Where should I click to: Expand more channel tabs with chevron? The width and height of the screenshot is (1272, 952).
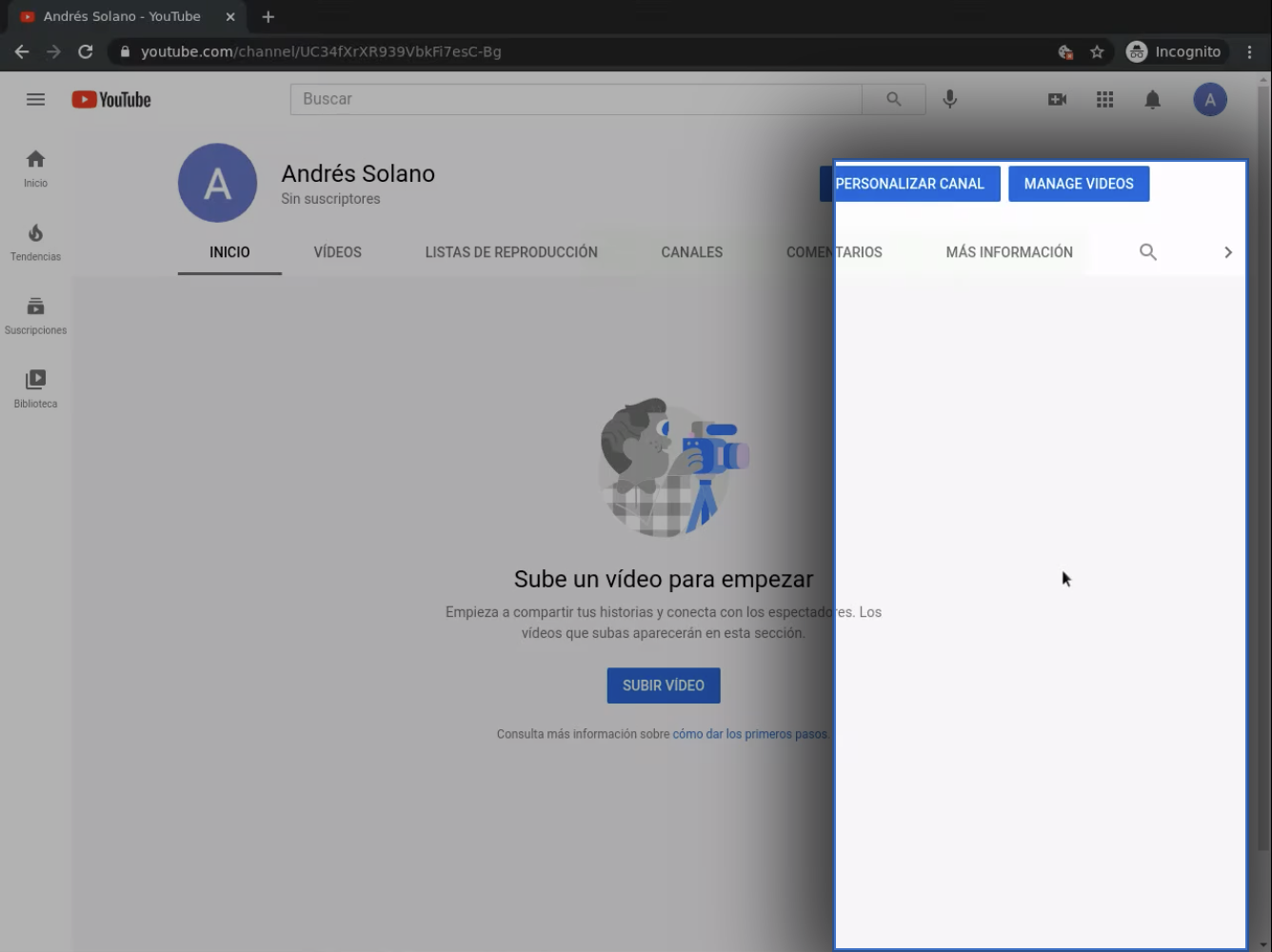(1228, 251)
